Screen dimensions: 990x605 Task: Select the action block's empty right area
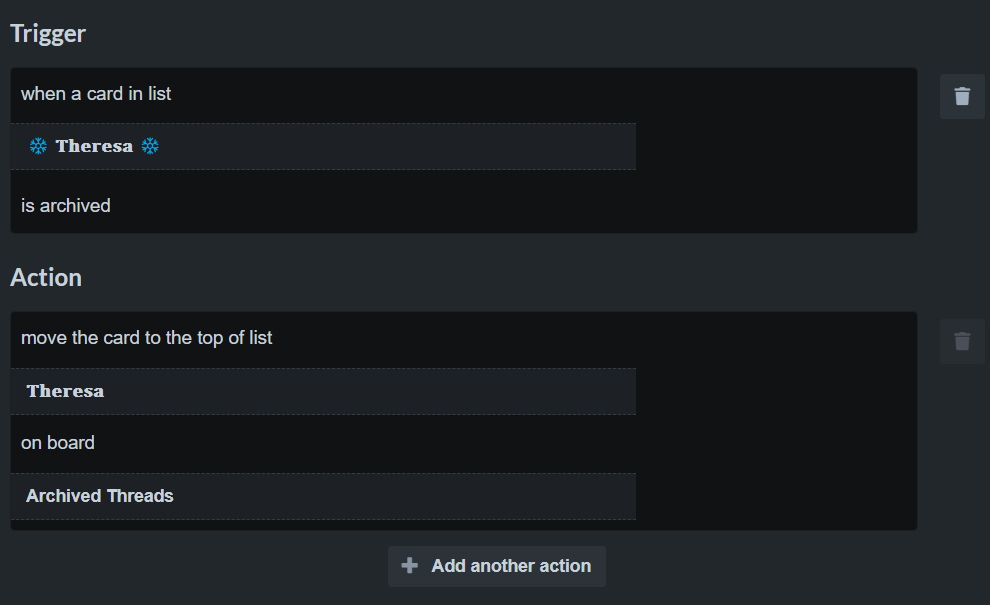tap(777, 421)
